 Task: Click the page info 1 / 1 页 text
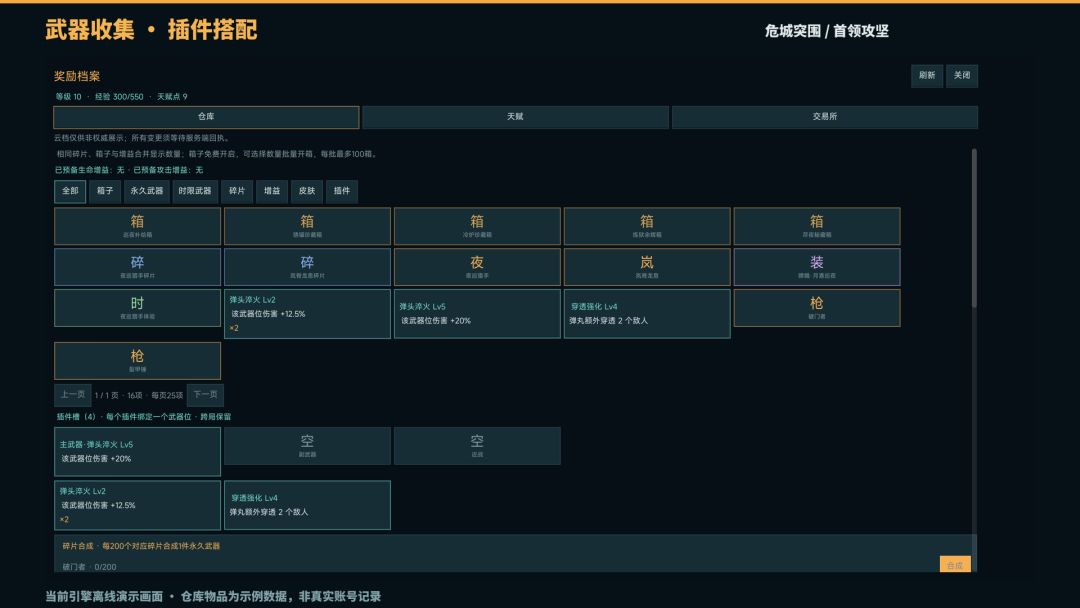point(107,395)
